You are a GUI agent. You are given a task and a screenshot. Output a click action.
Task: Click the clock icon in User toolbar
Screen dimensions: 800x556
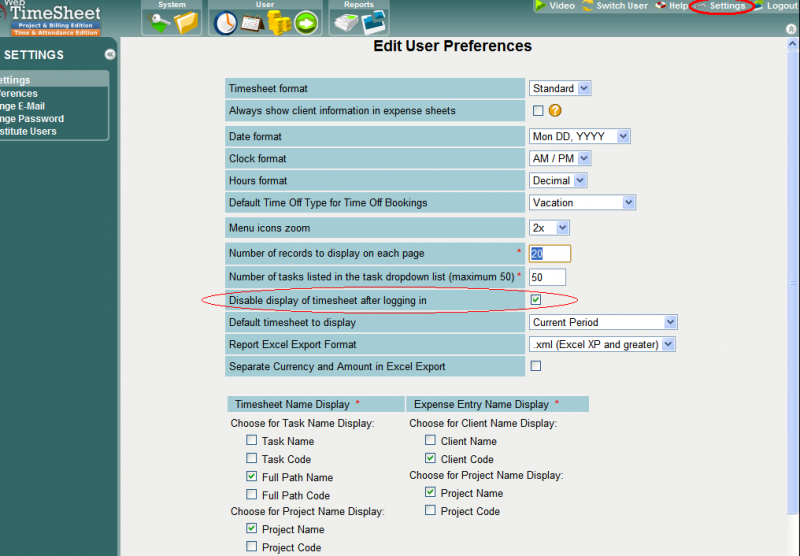coord(226,23)
